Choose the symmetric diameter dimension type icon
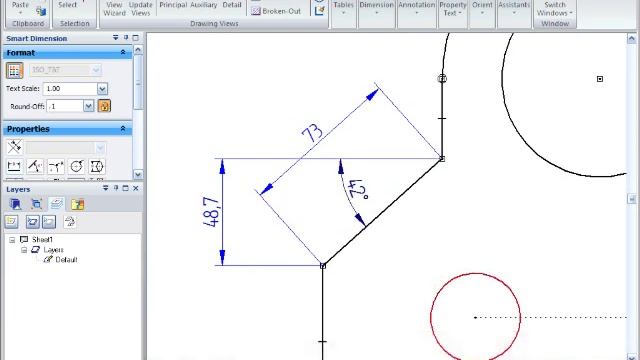The width and height of the screenshot is (640, 360). (x=97, y=167)
